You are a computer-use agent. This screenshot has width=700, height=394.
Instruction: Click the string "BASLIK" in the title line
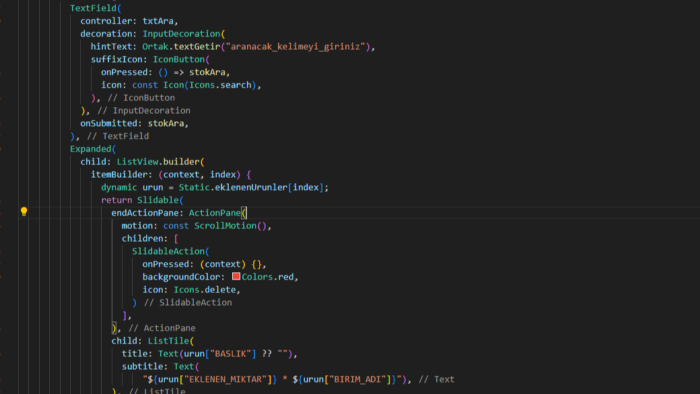230,354
